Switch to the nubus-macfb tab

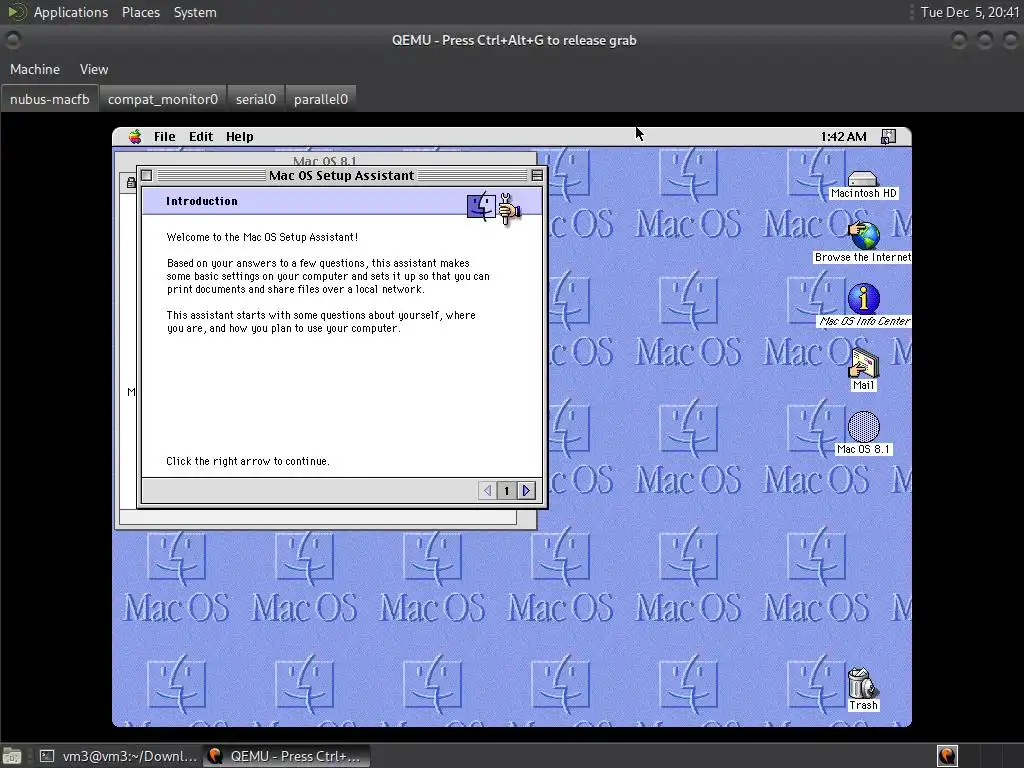50,99
